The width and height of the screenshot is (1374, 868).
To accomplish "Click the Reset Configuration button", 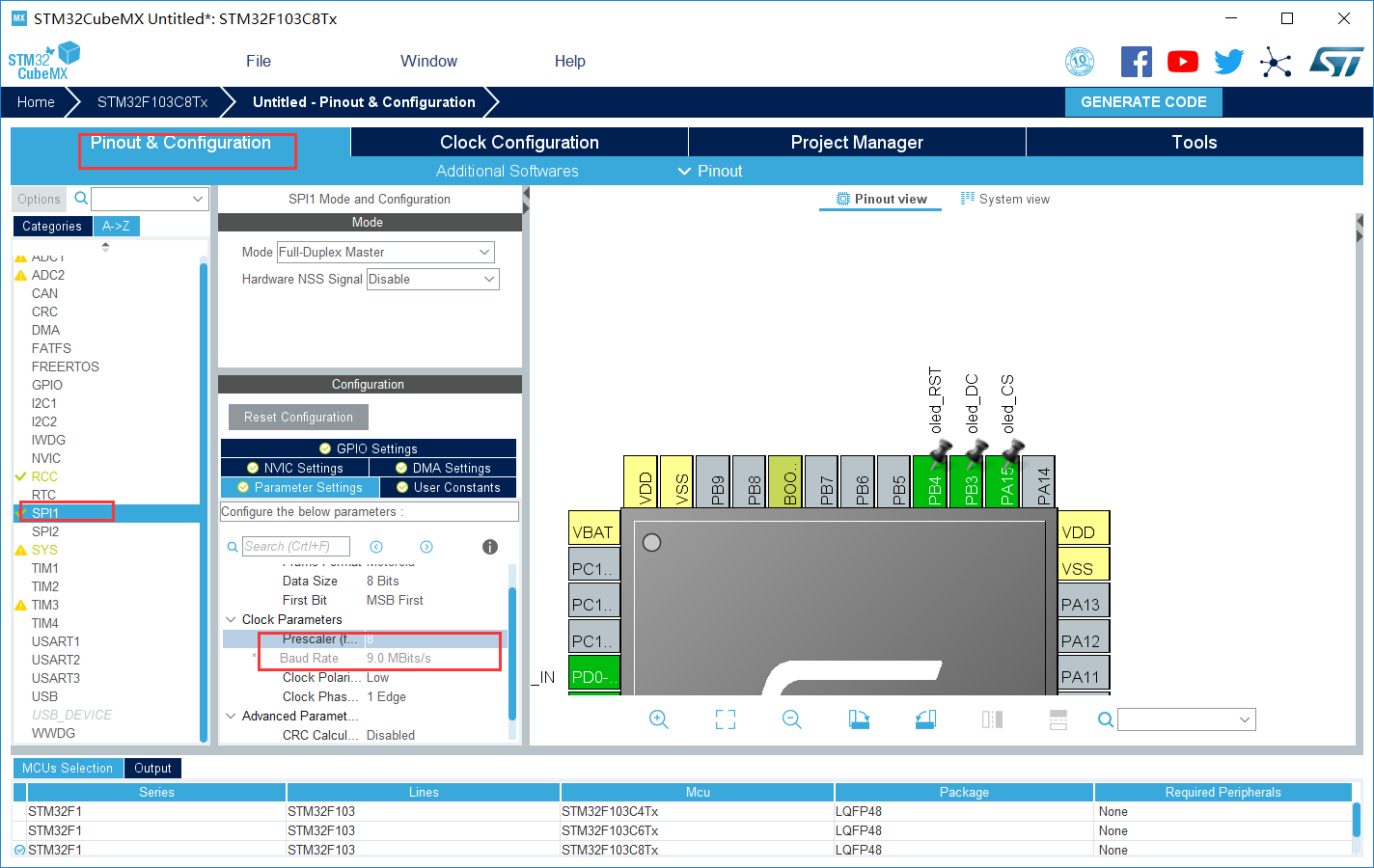I will click(298, 417).
